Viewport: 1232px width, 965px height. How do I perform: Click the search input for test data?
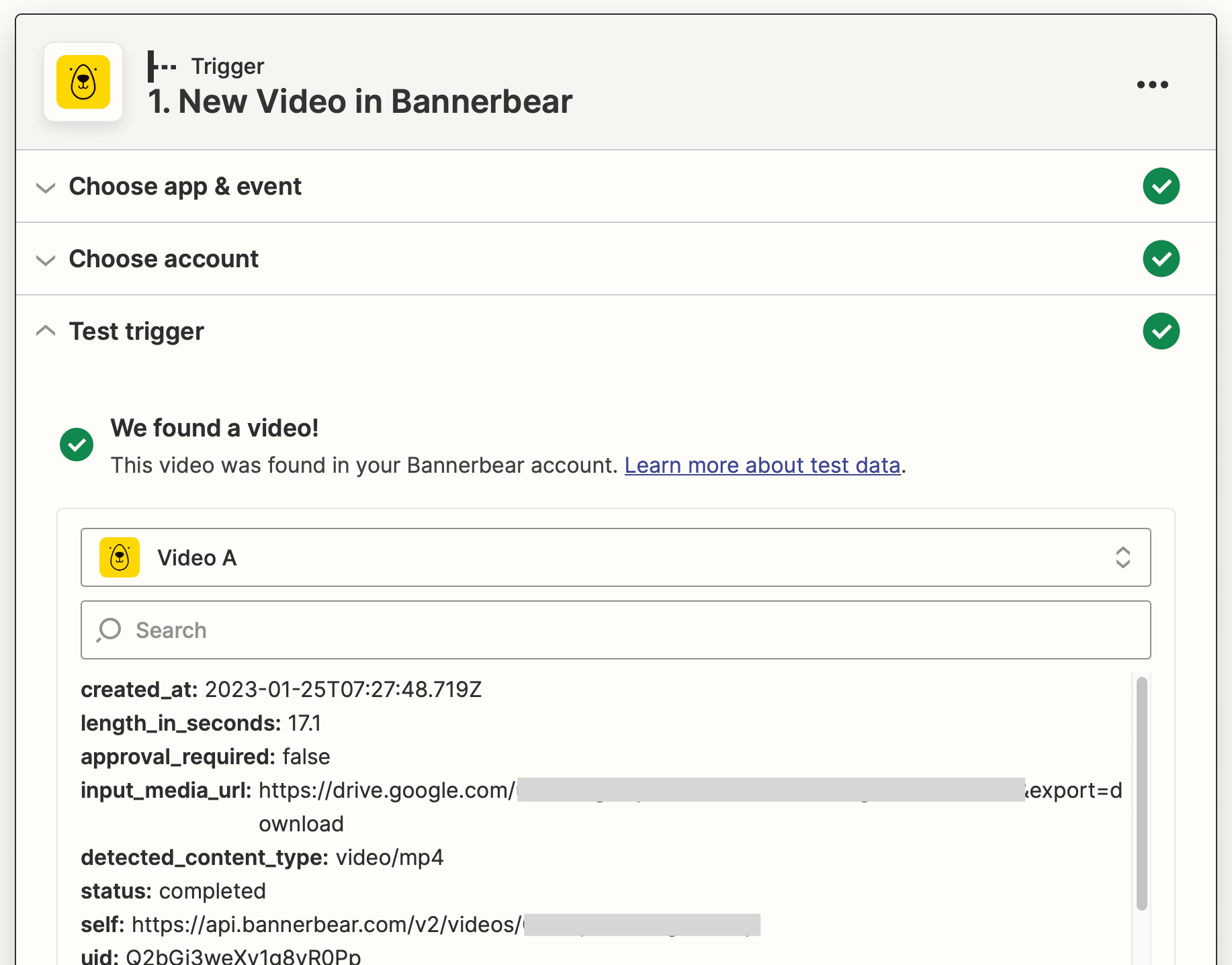click(615, 630)
